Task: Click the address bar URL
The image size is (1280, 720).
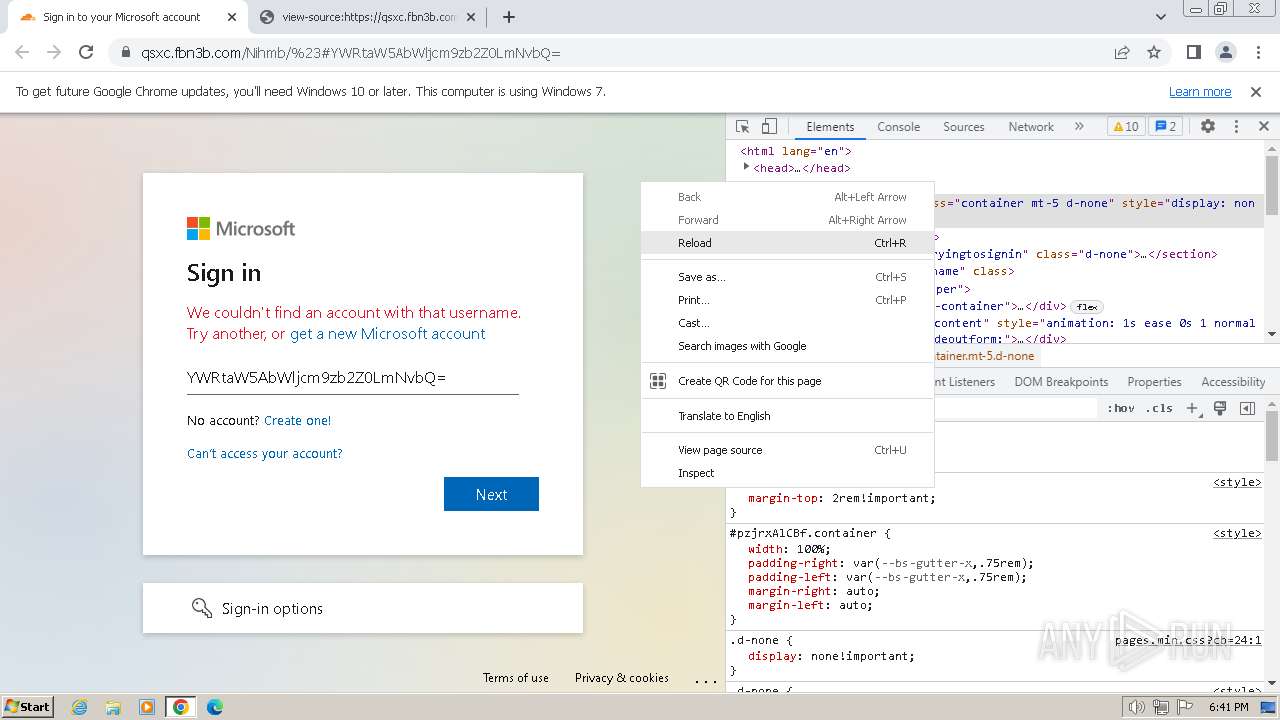Action: point(351,53)
